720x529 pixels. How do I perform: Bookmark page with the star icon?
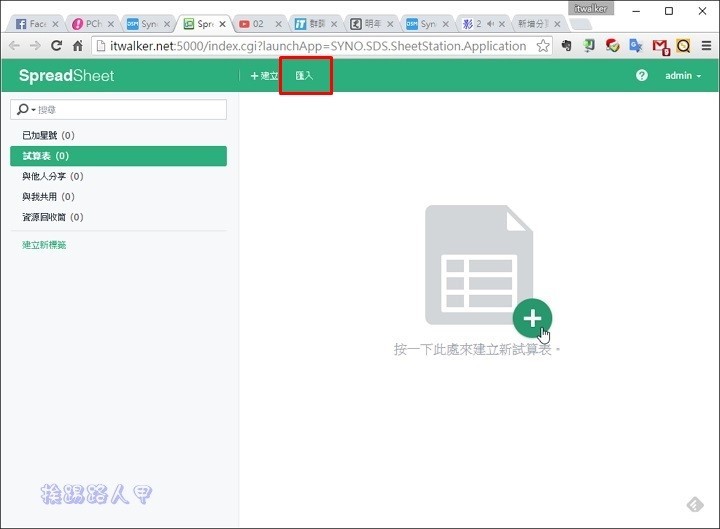(x=543, y=46)
